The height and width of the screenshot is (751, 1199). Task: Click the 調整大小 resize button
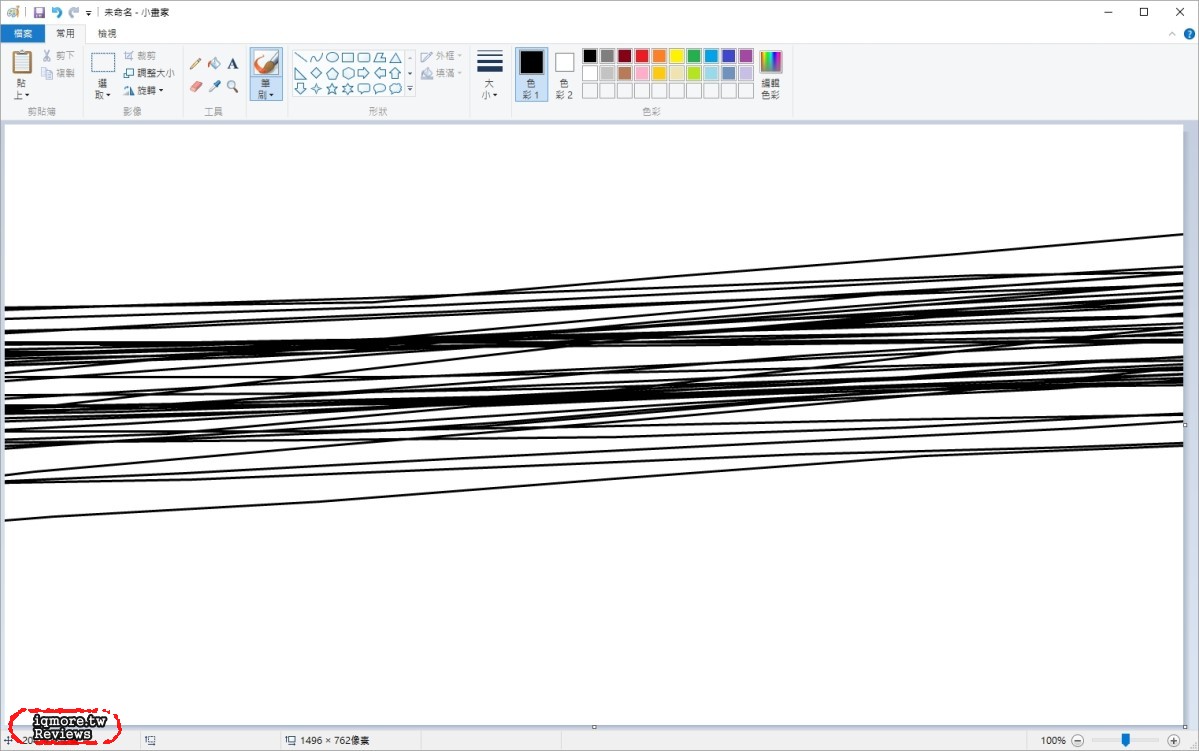click(x=149, y=73)
